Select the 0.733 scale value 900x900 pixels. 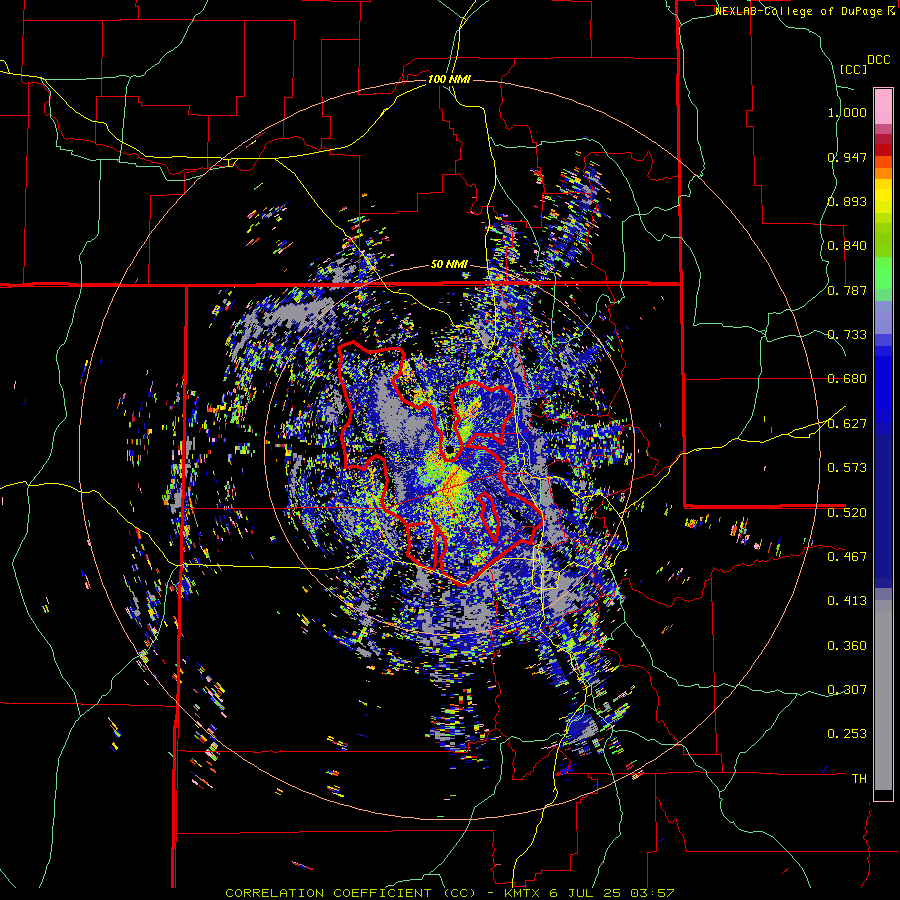847,335
